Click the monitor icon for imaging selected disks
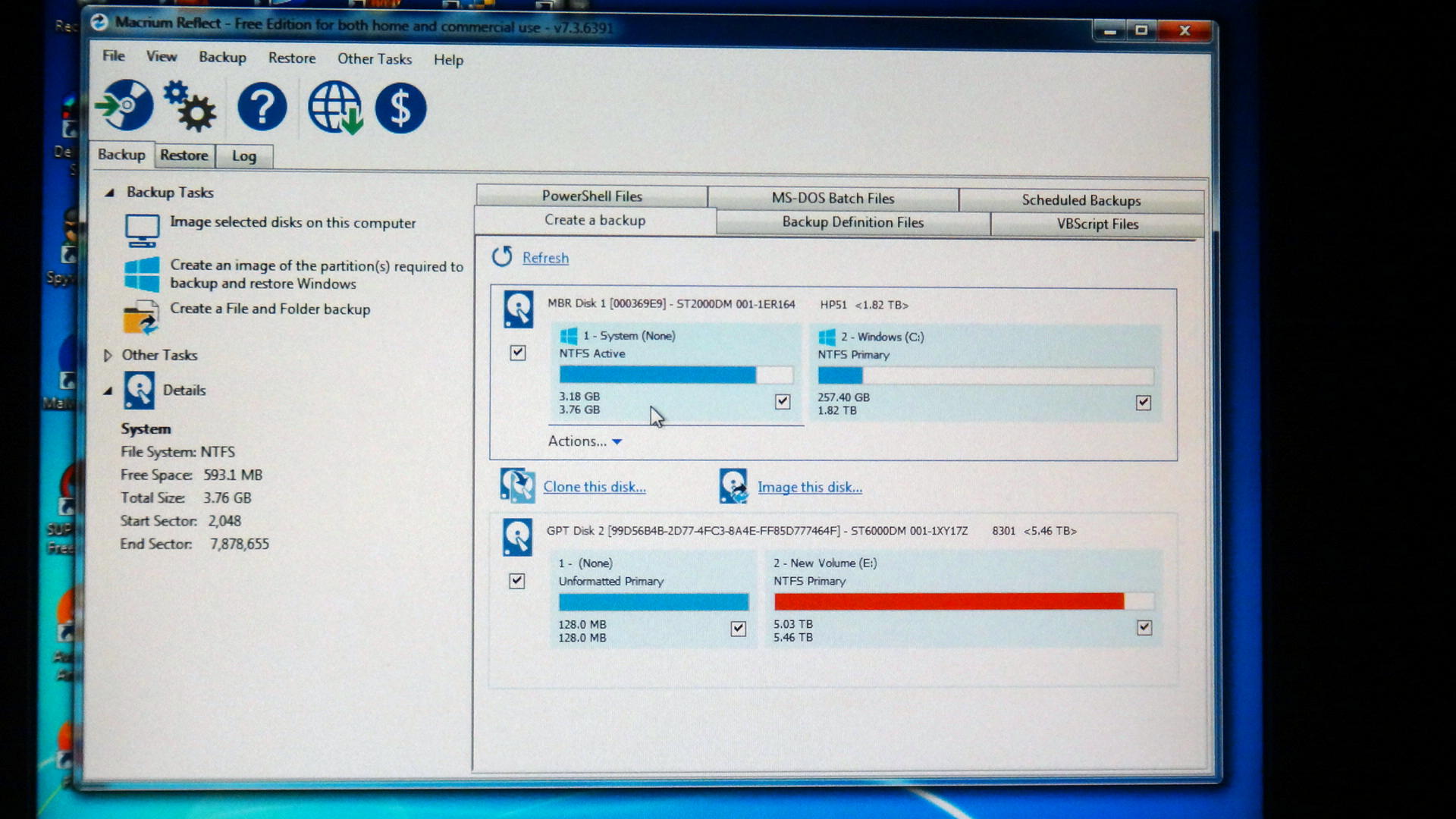The width and height of the screenshot is (1456, 819). [x=142, y=231]
